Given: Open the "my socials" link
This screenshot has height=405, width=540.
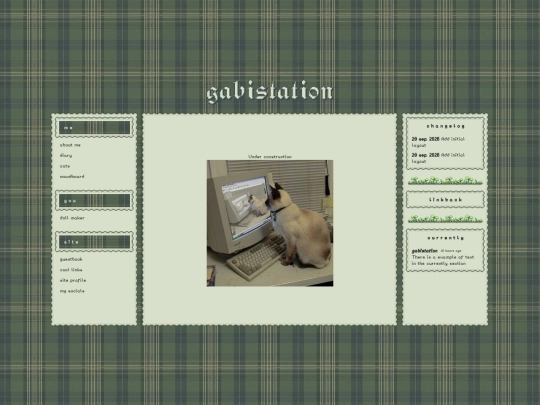Looking at the screenshot, I should click(72, 291).
